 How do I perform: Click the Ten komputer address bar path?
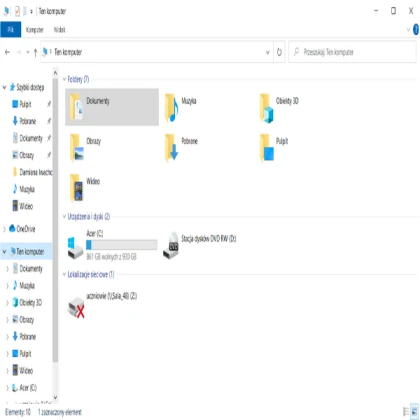[x=68, y=52]
